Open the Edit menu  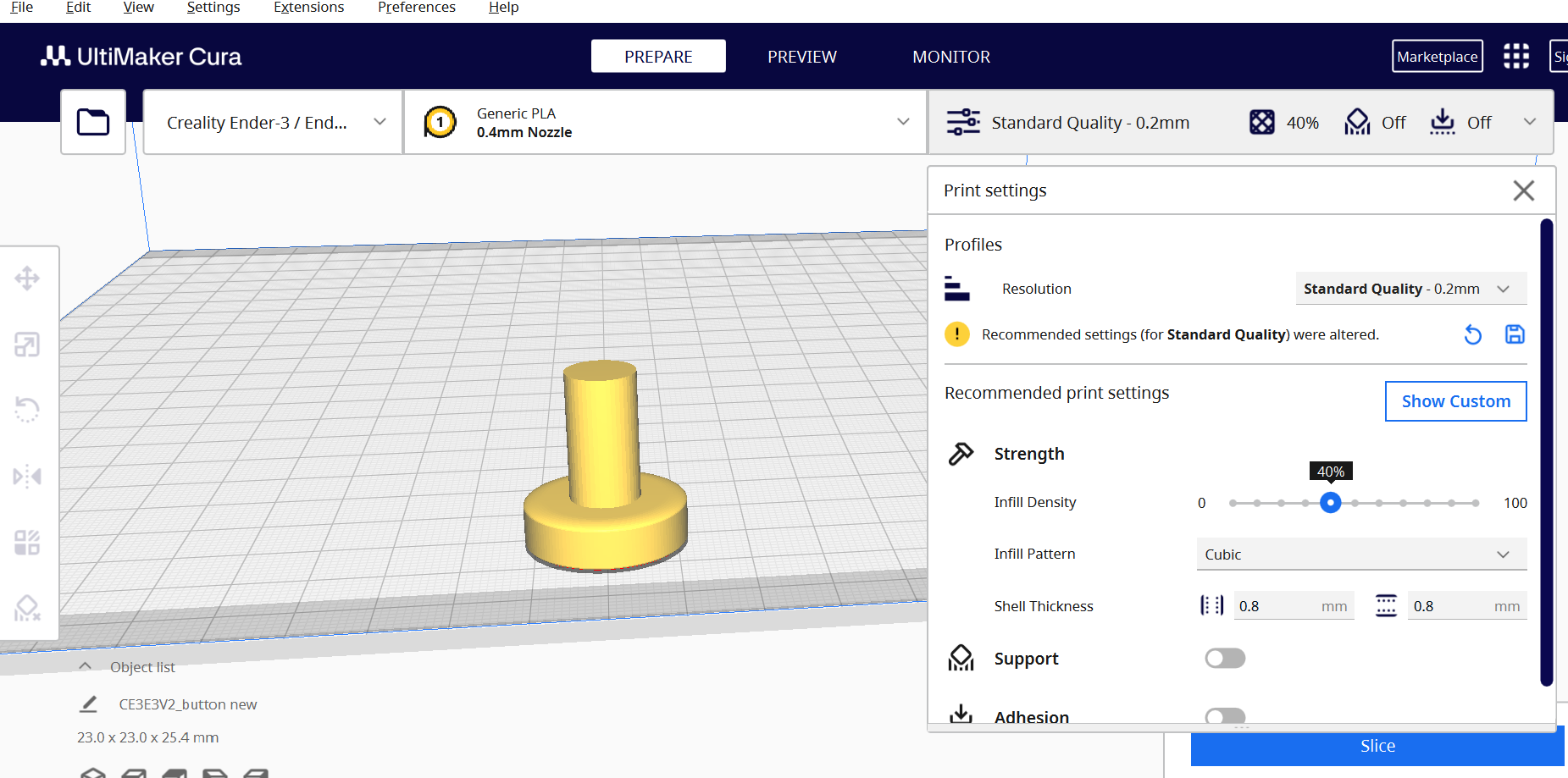point(78,8)
